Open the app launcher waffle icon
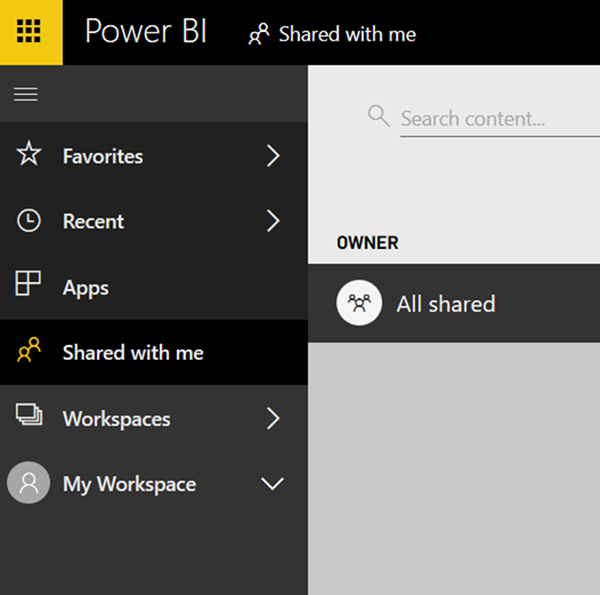 (30, 32)
